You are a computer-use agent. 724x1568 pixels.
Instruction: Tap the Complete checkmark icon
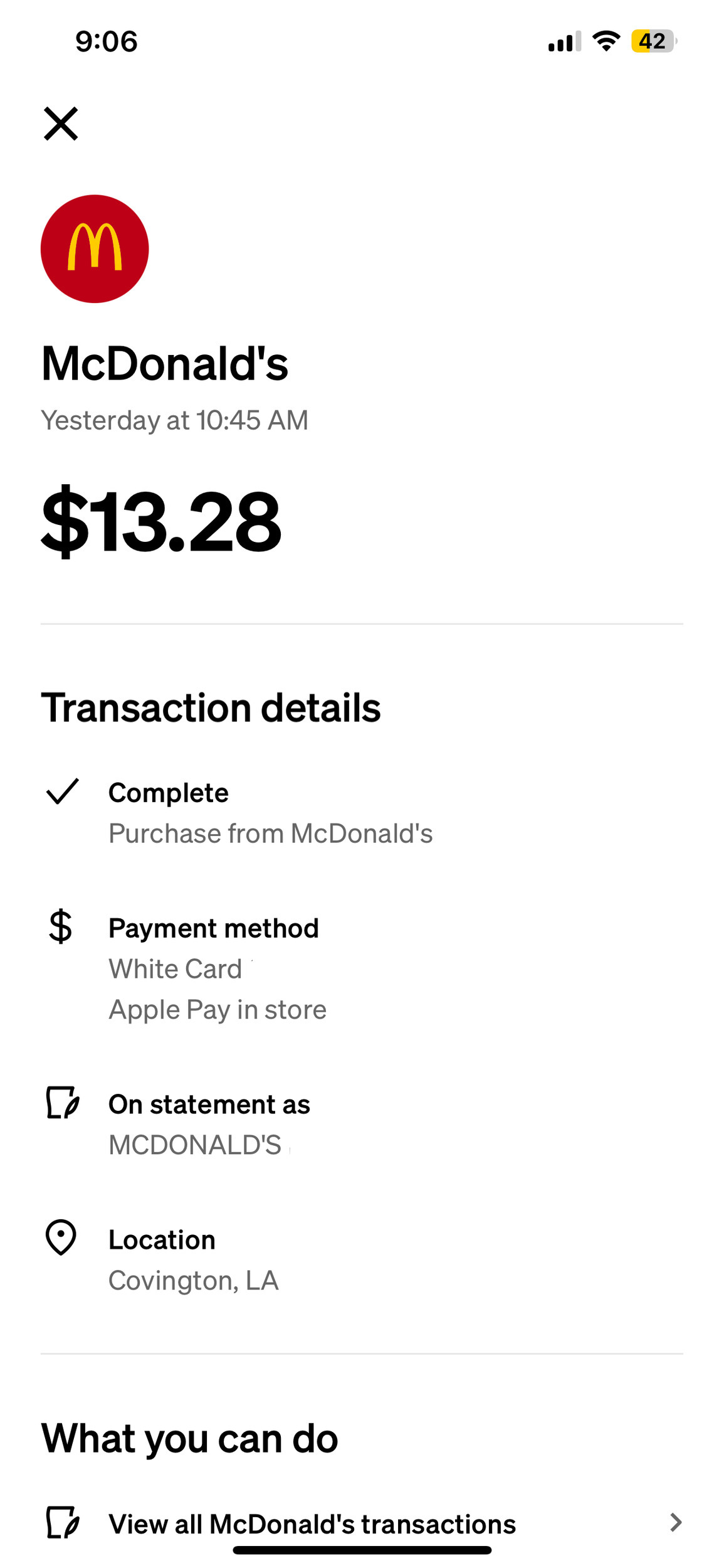tap(62, 792)
